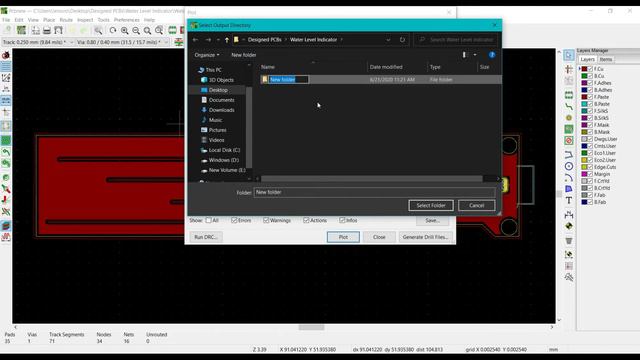Toggle F.Mask layer visibility checkbox

(x=590, y=125)
